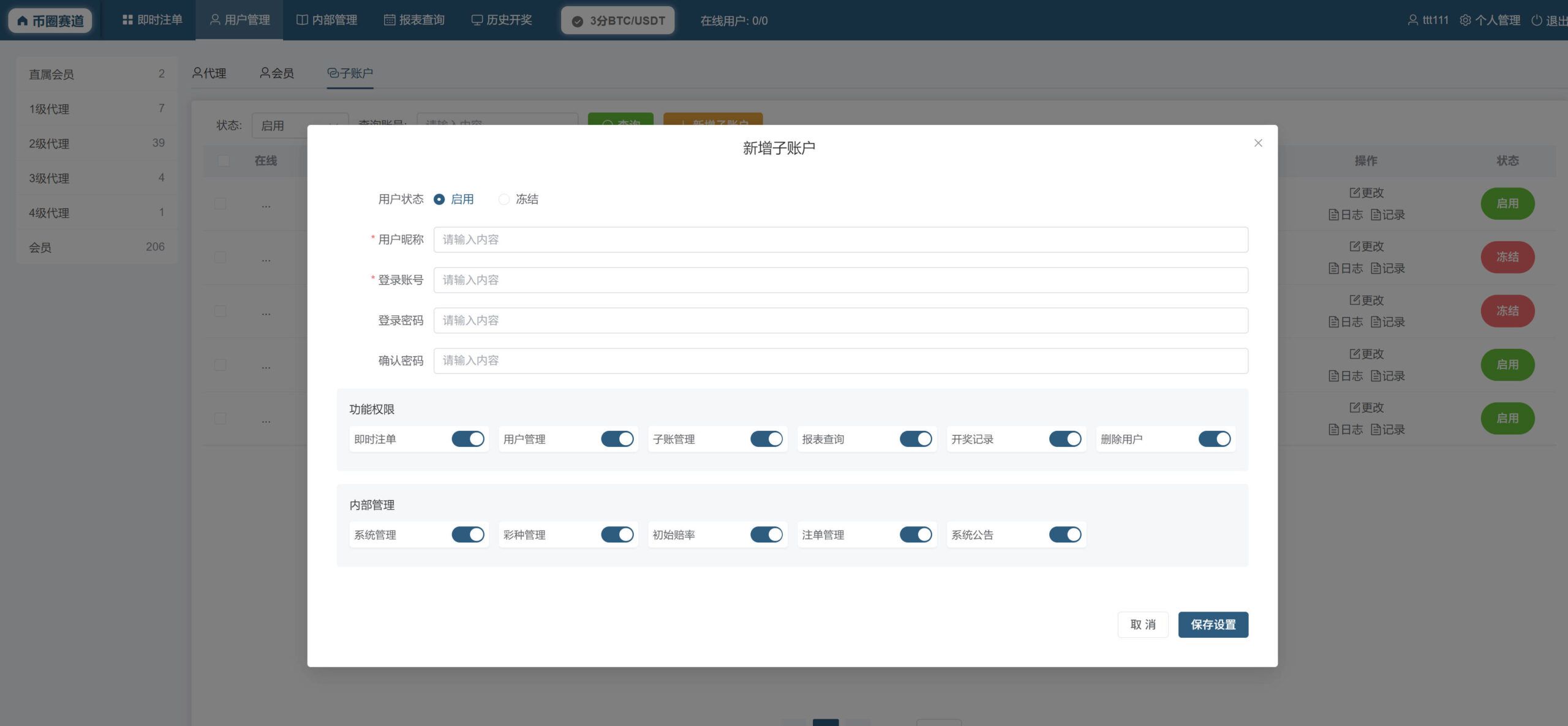Select 会员 206 in the sidebar
1568x726 pixels.
click(97, 247)
